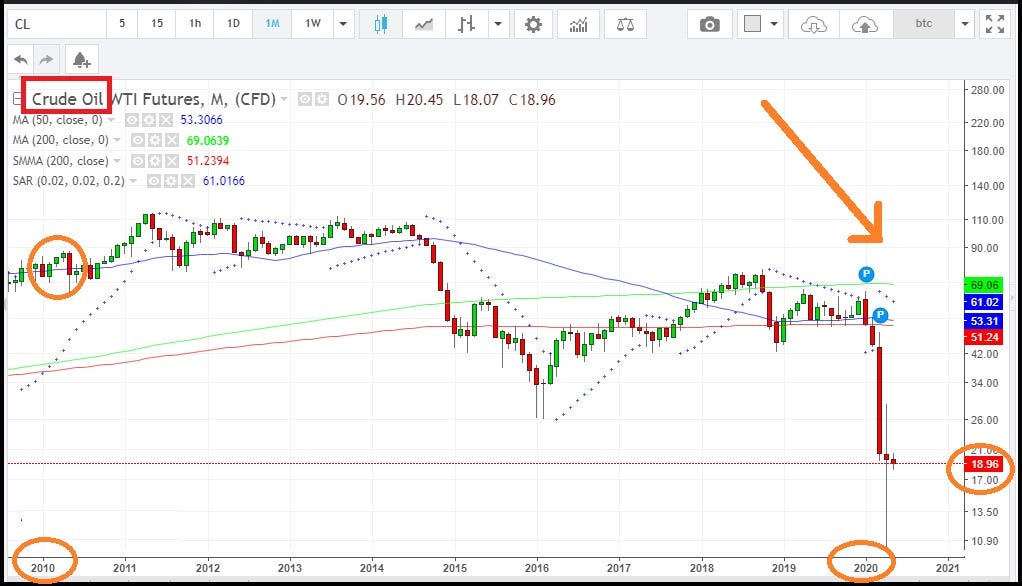Image resolution: width=1022 pixels, height=586 pixels.
Task: Add a price alert bell
Action: [x=81, y=60]
